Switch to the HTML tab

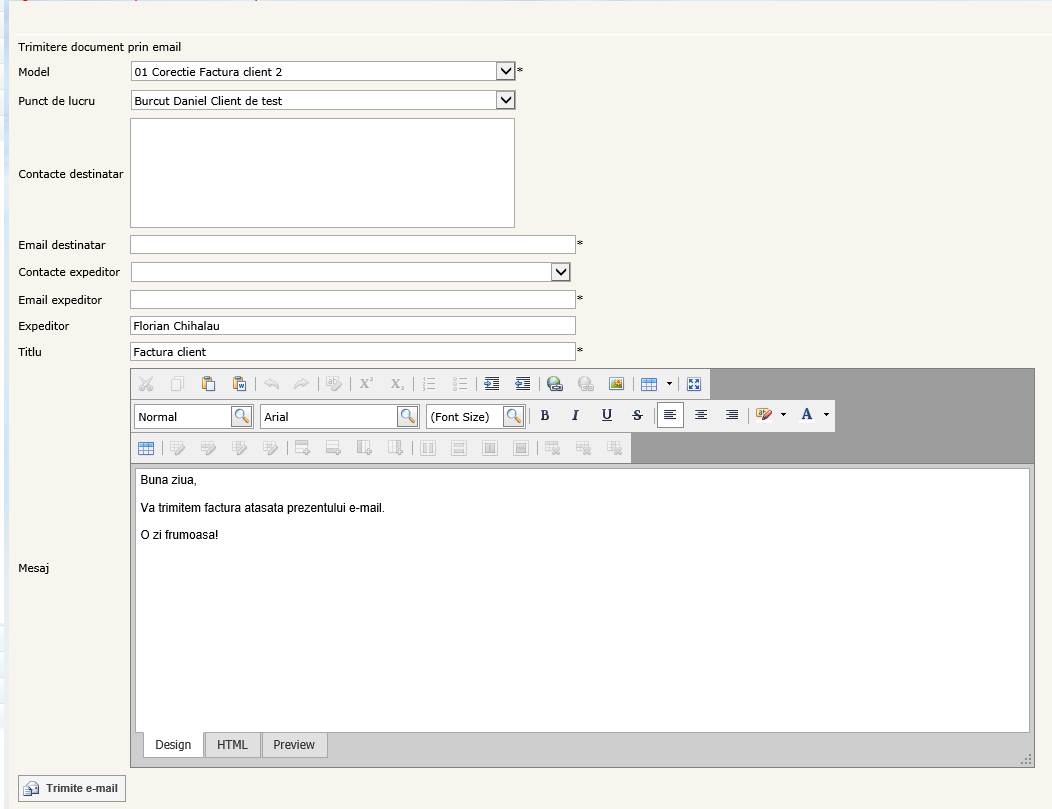click(x=232, y=745)
